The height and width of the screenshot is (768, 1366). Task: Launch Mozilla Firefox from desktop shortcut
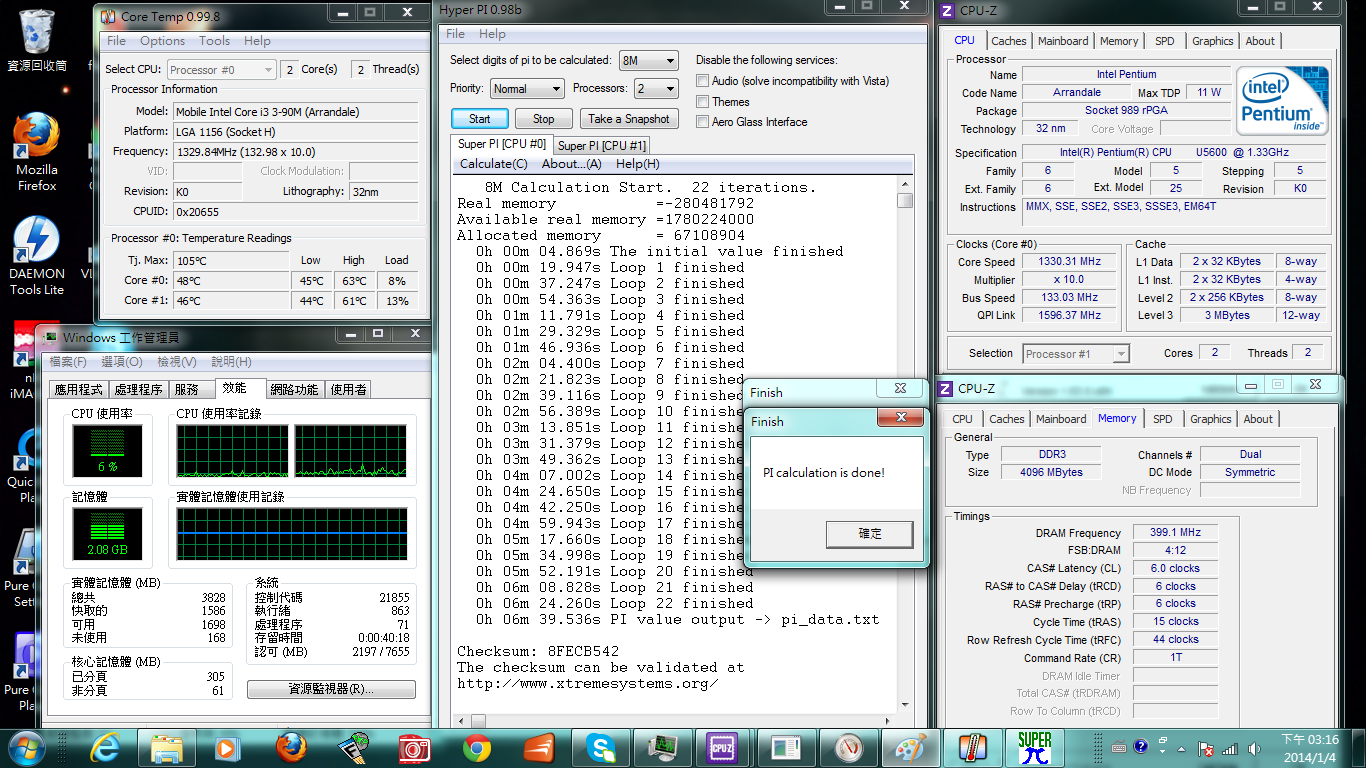click(37, 151)
